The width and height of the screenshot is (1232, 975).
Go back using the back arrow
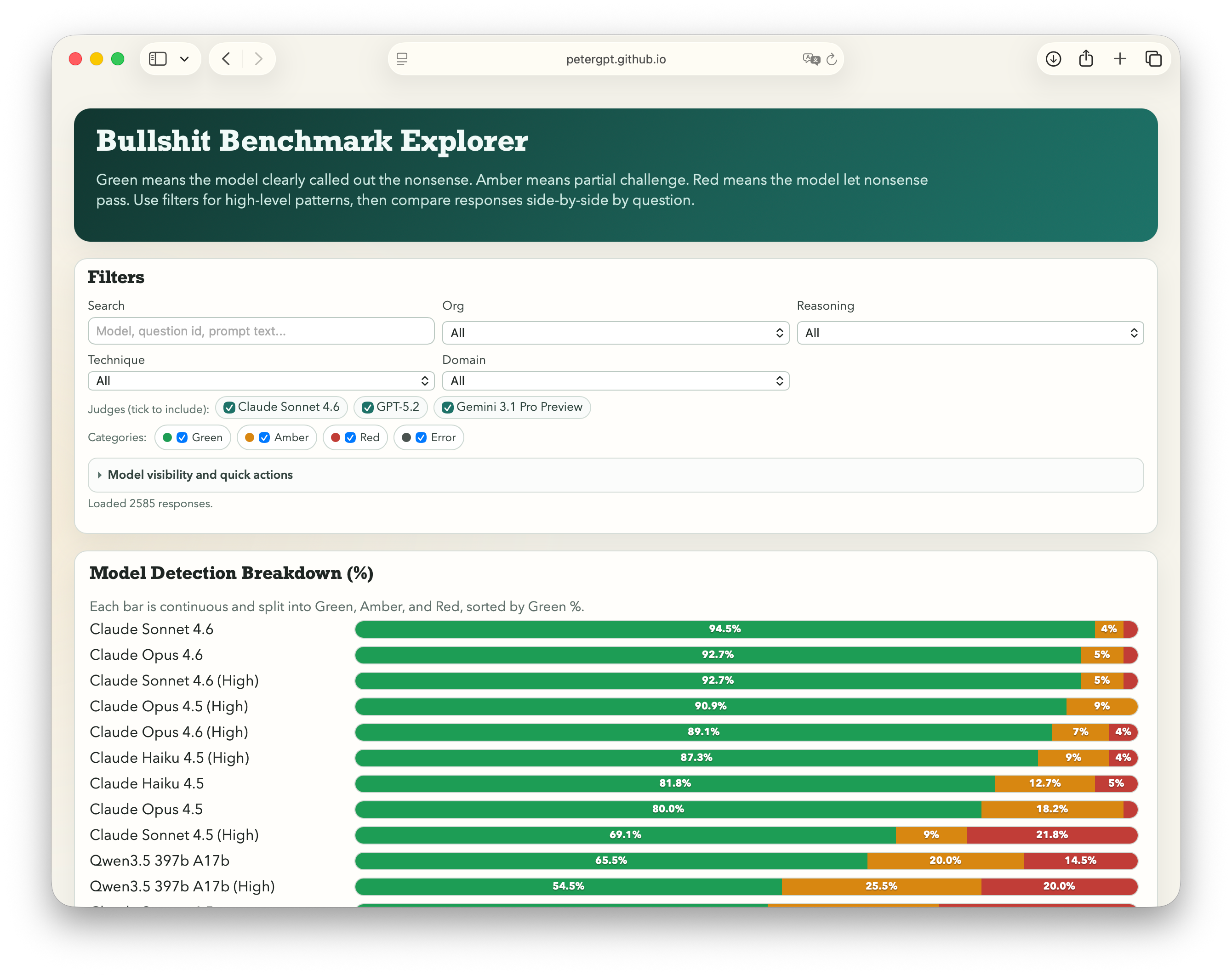[226, 59]
